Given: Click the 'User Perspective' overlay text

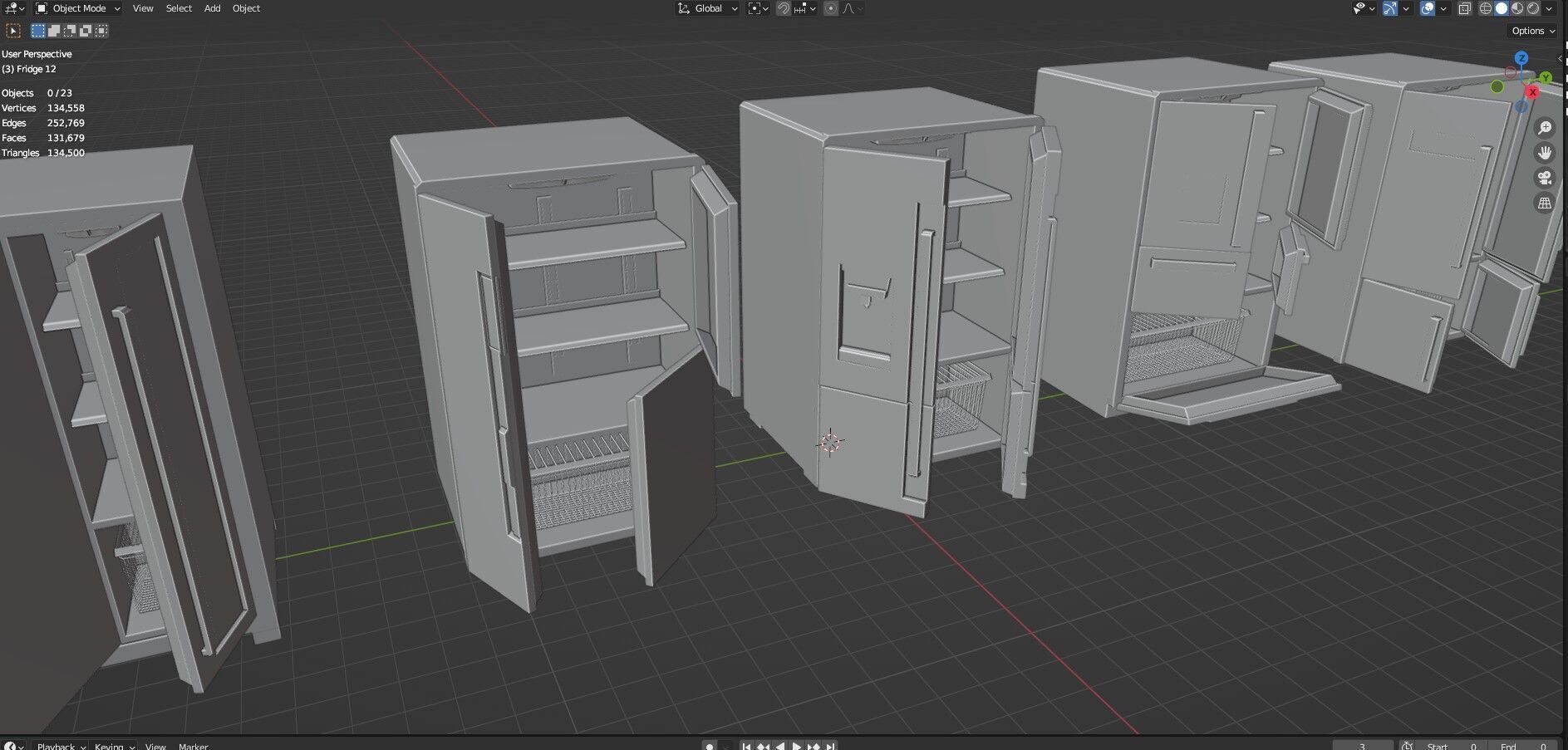Looking at the screenshot, I should point(37,54).
